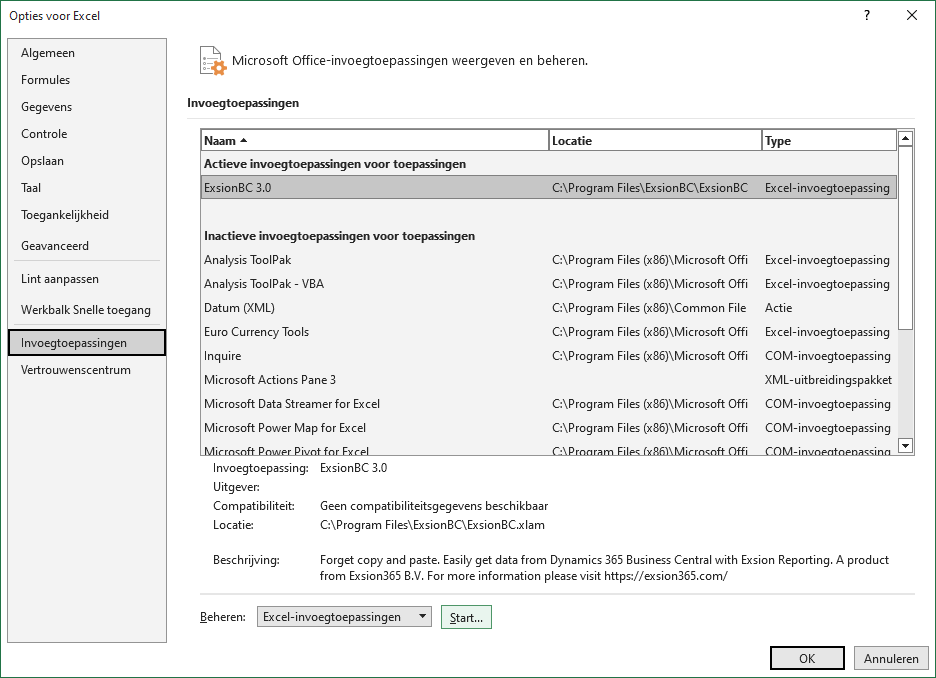Screen dimensions: 936x678
Task: Select Microsoft Power Pivot for Excel row
Action: point(549,450)
